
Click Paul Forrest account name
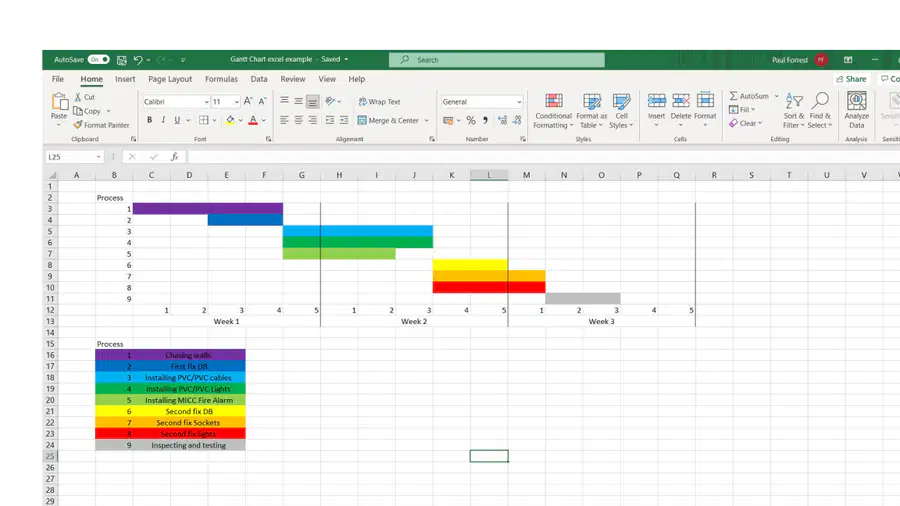[x=790, y=60]
